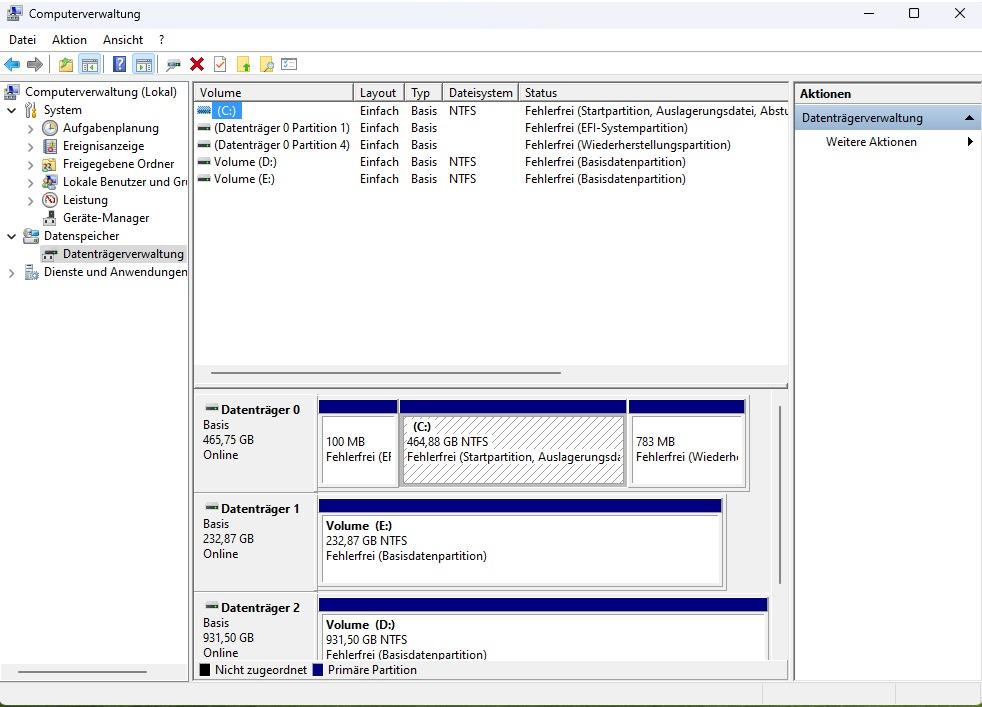Select the 100 MB partition block
The width and height of the screenshot is (982, 707).
(x=358, y=445)
